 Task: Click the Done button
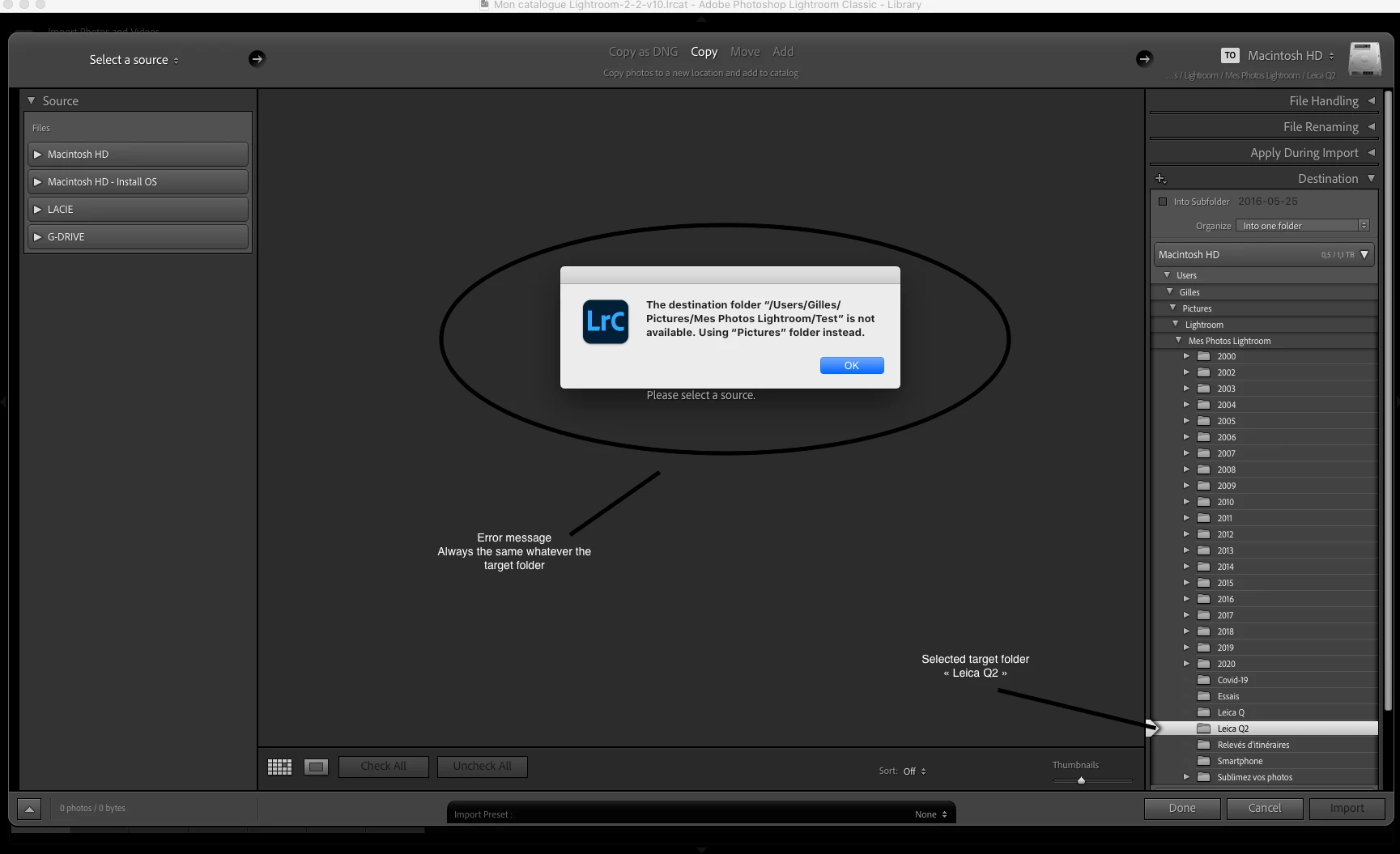pos(1182,809)
